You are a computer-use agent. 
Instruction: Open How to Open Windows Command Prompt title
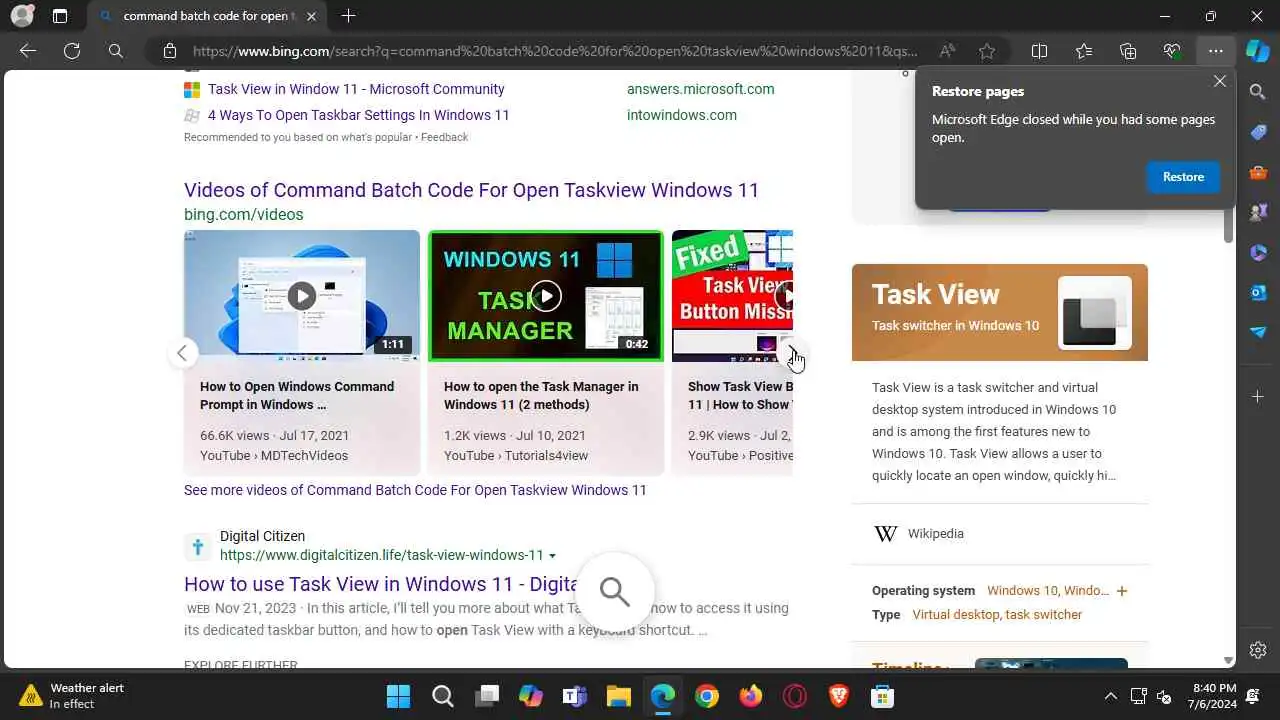coord(297,395)
